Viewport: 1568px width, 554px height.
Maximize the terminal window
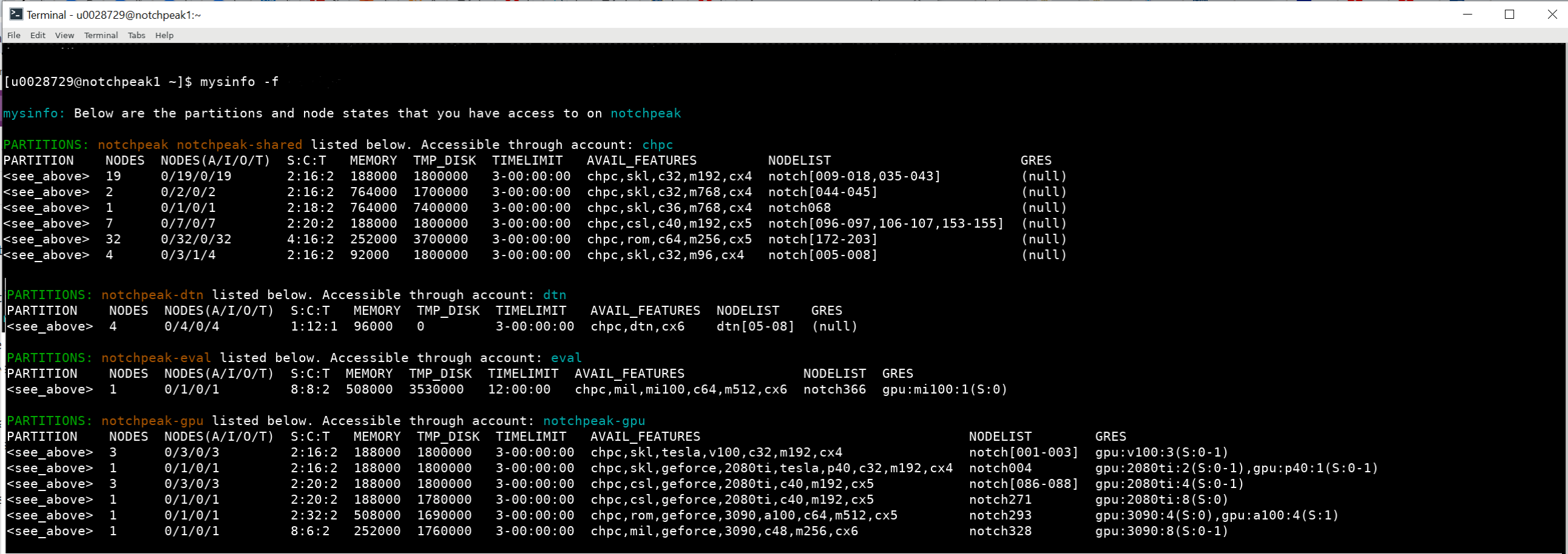1510,14
